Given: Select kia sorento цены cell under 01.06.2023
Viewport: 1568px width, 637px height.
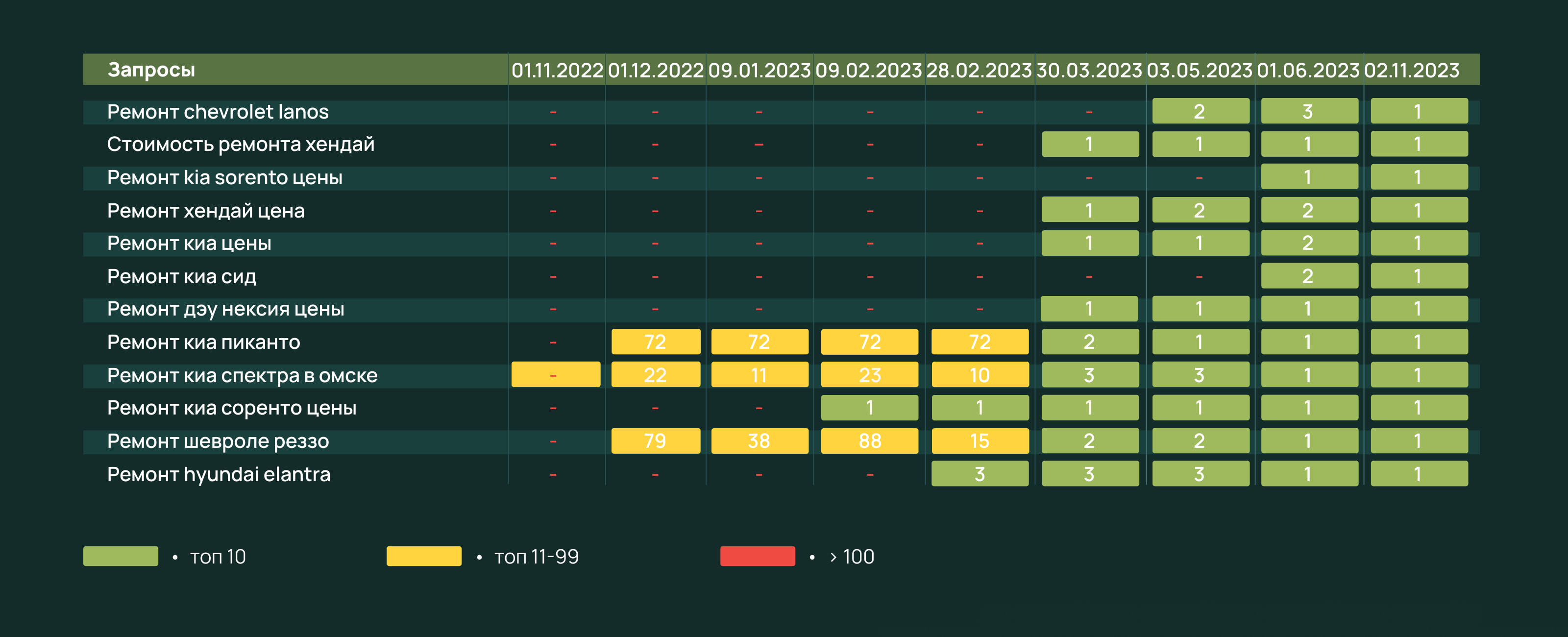Looking at the screenshot, I should pos(1309,176).
